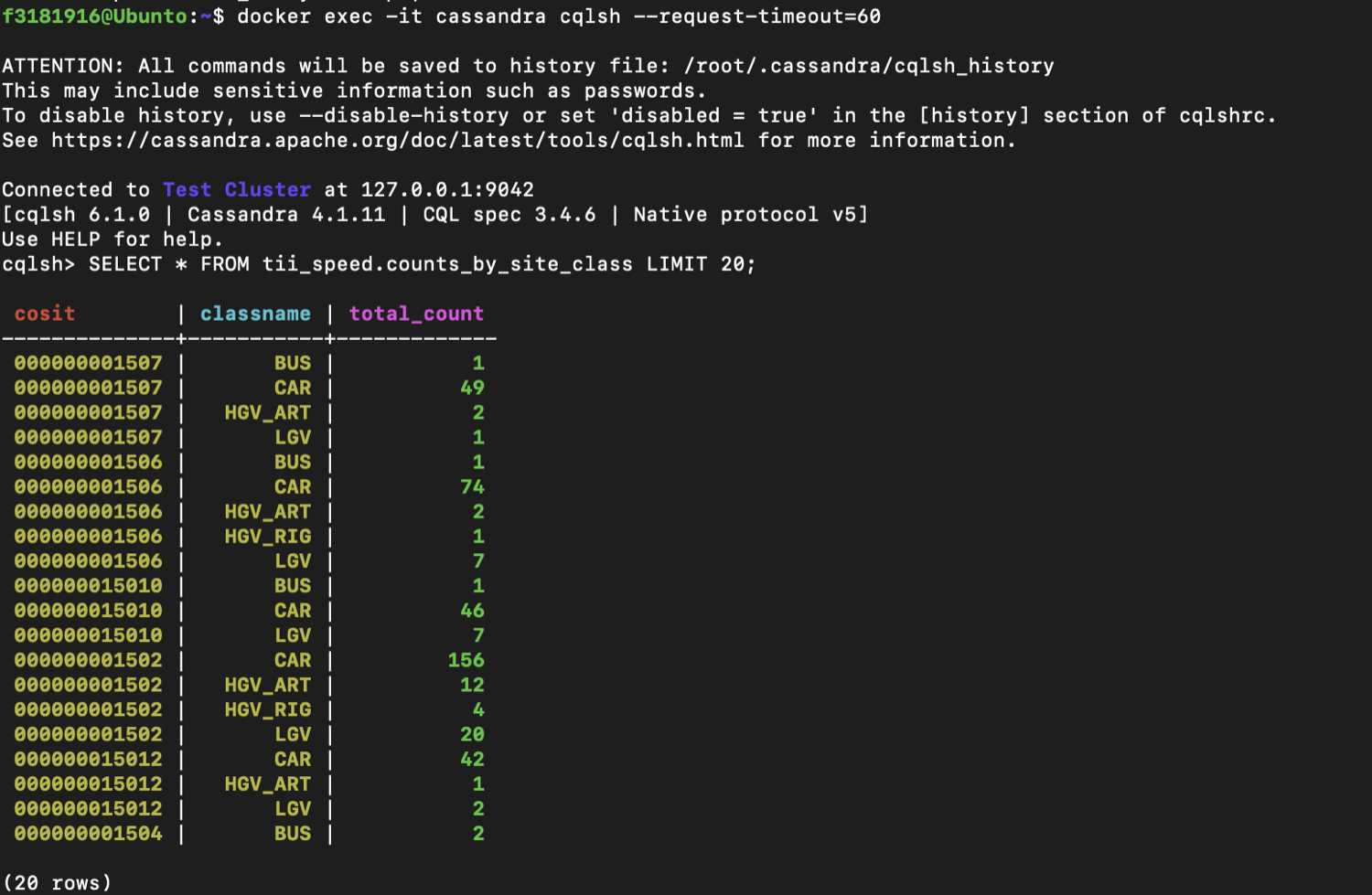Click the blue 'Test Cluster' name
The height and width of the screenshot is (895, 1372).
click(237, 189)
